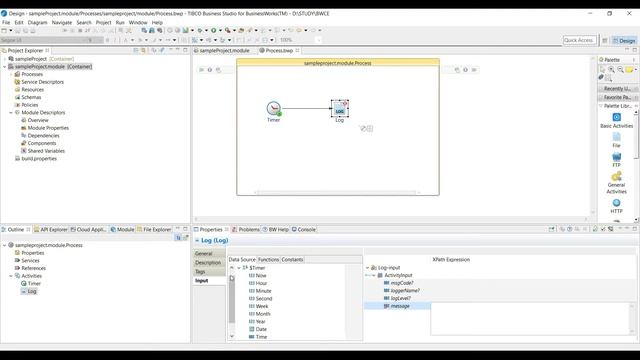
Task: Select Shared Variables in Project Explorer
Action: tap(43, 151)
